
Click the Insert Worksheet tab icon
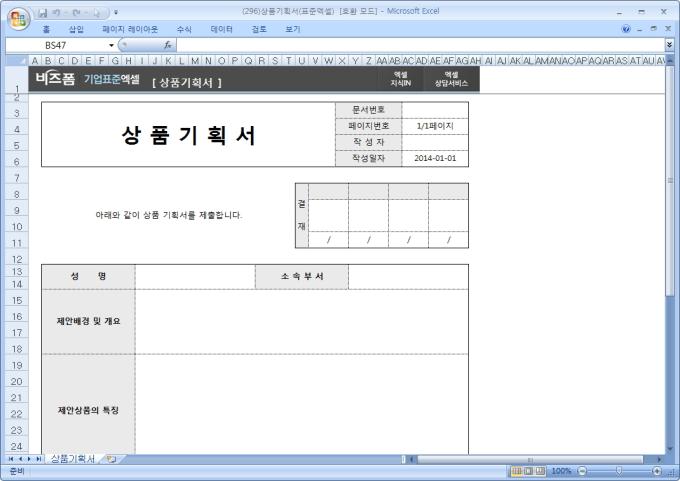pos(111,459)
